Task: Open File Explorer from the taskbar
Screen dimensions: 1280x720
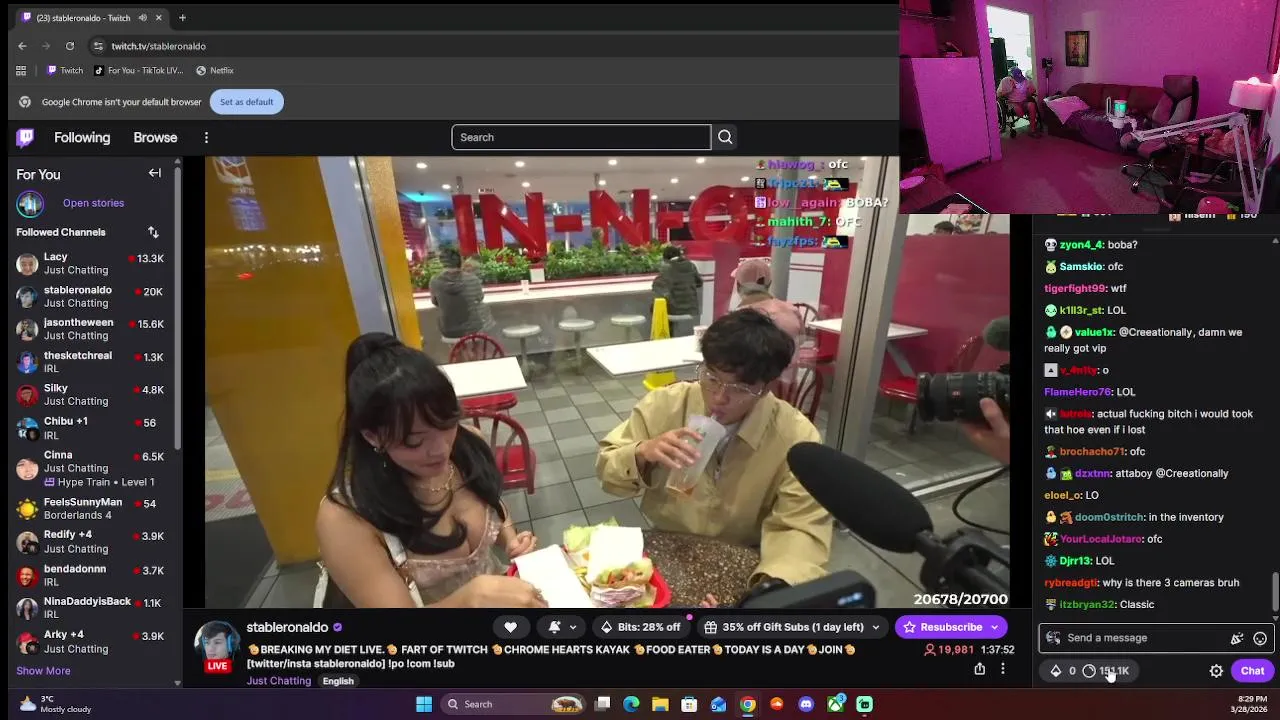Action: pyautogui.click(x=660, y=704)
